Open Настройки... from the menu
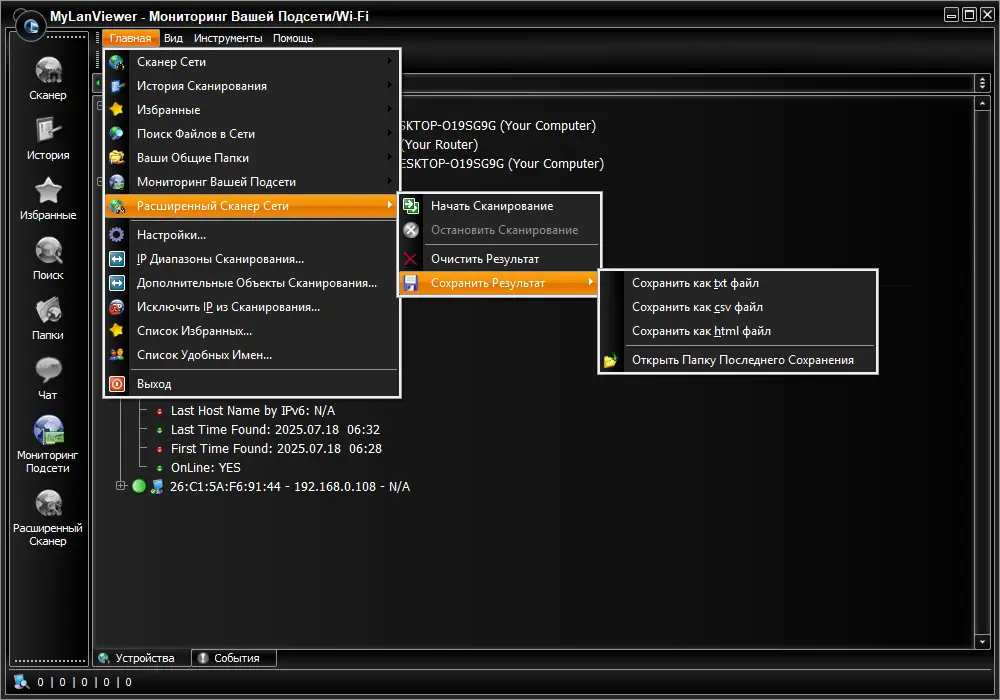The image size is (1000, 700). [252, 235]
